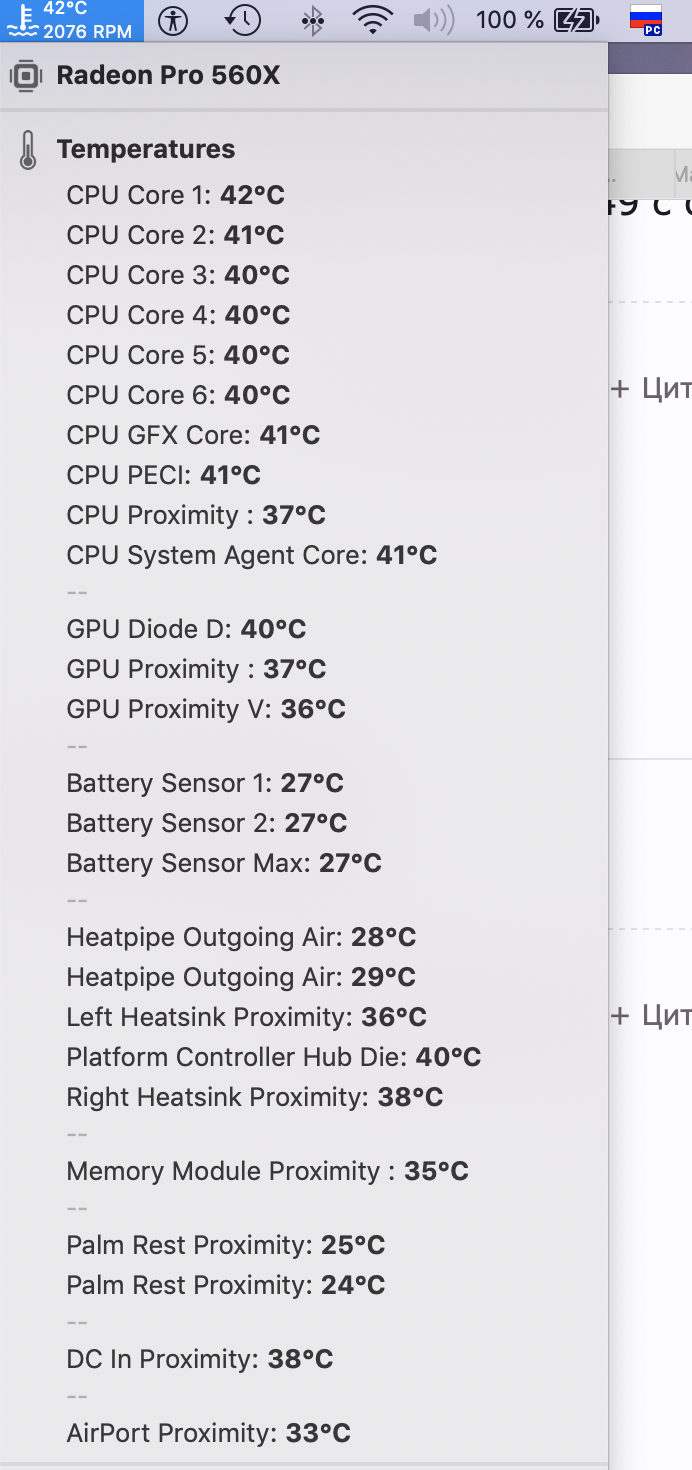Click the Radeon Pro 560X GPU chip icon
The width and height of the screenshot is (692, 1470).
pos(26,76)
